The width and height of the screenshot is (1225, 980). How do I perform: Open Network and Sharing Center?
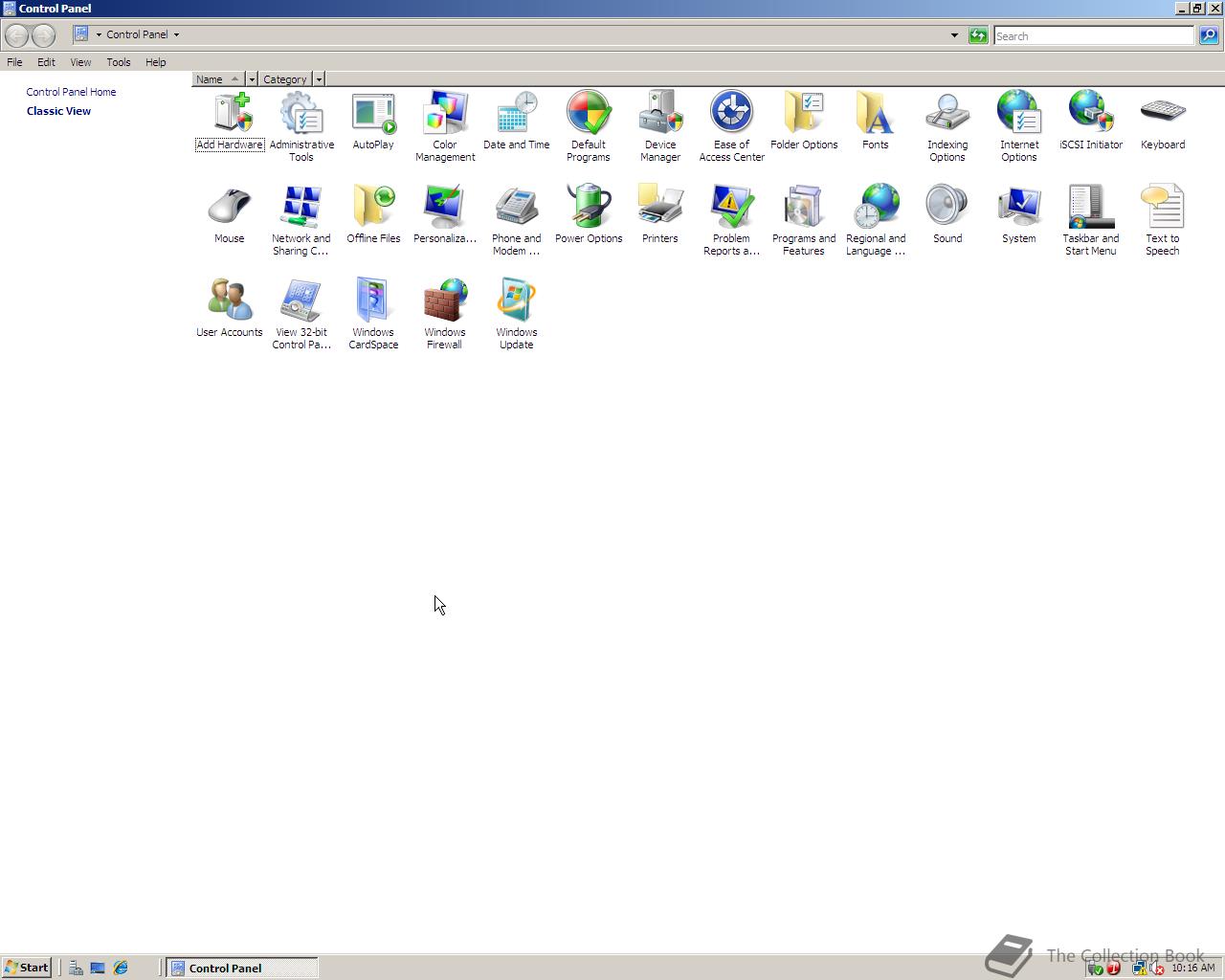pyautogui.click(x=301, y=220)
